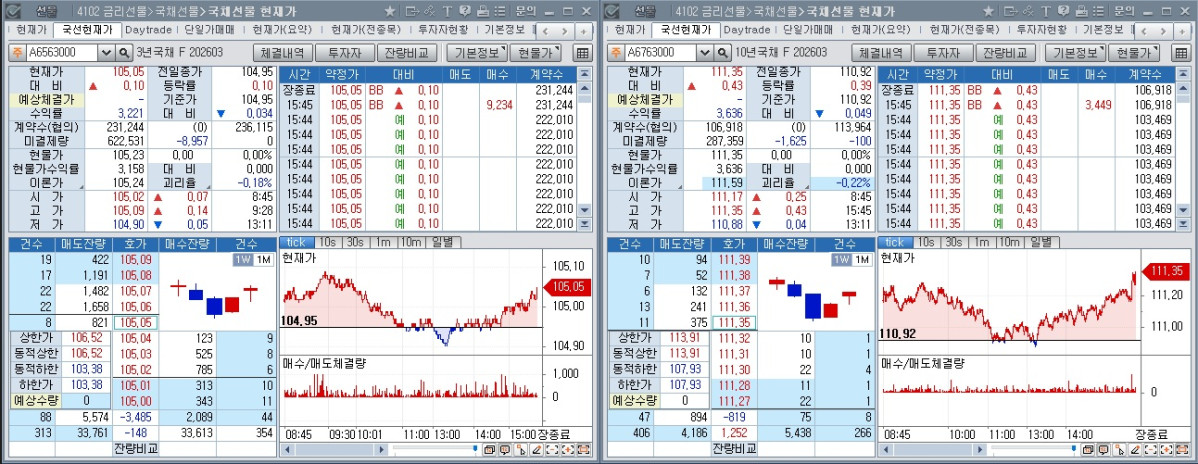
Task: Click the search magnifier next to A6763000
Action: click(723, 53)
